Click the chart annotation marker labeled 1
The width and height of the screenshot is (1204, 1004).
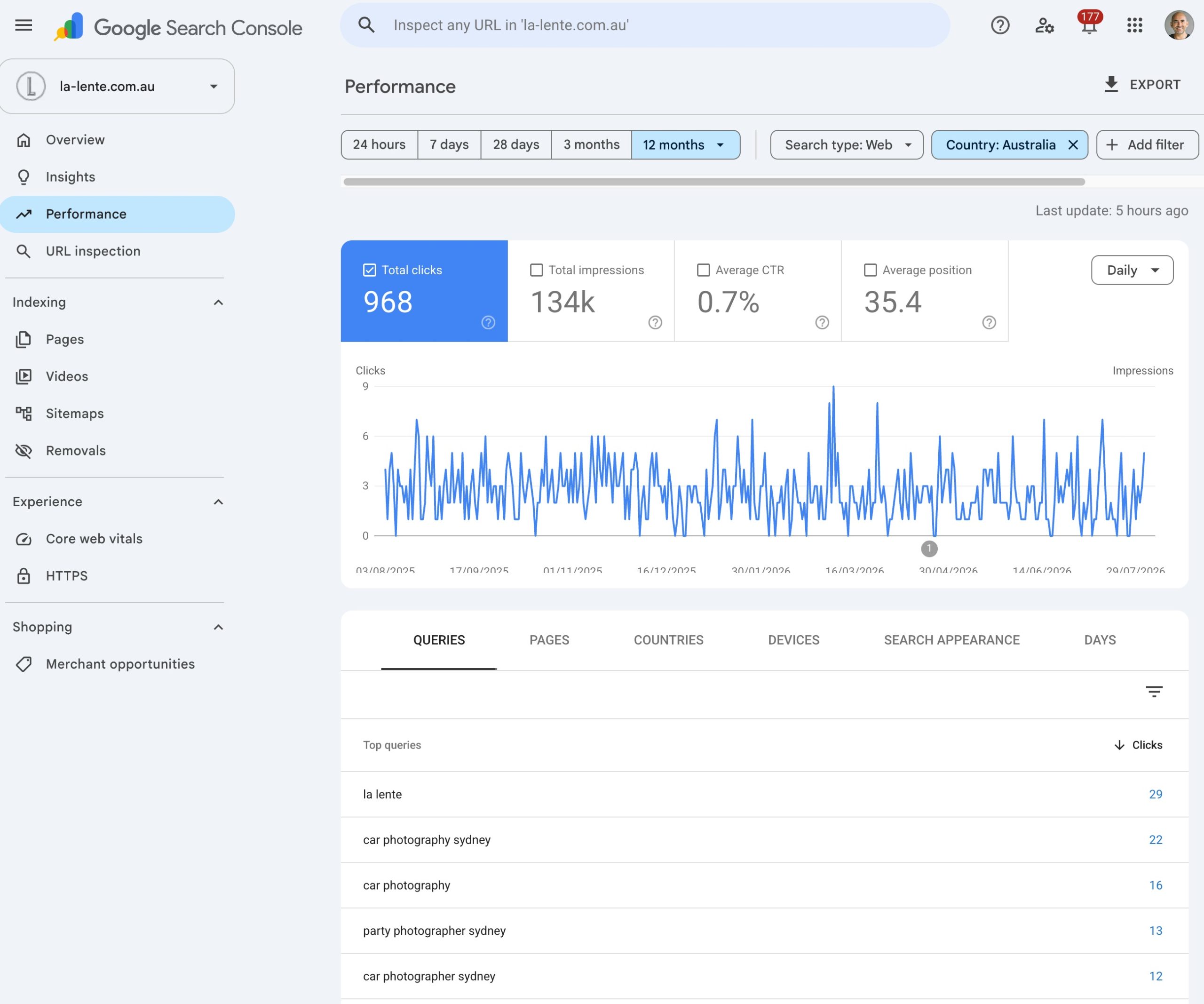tap(929, 549)
